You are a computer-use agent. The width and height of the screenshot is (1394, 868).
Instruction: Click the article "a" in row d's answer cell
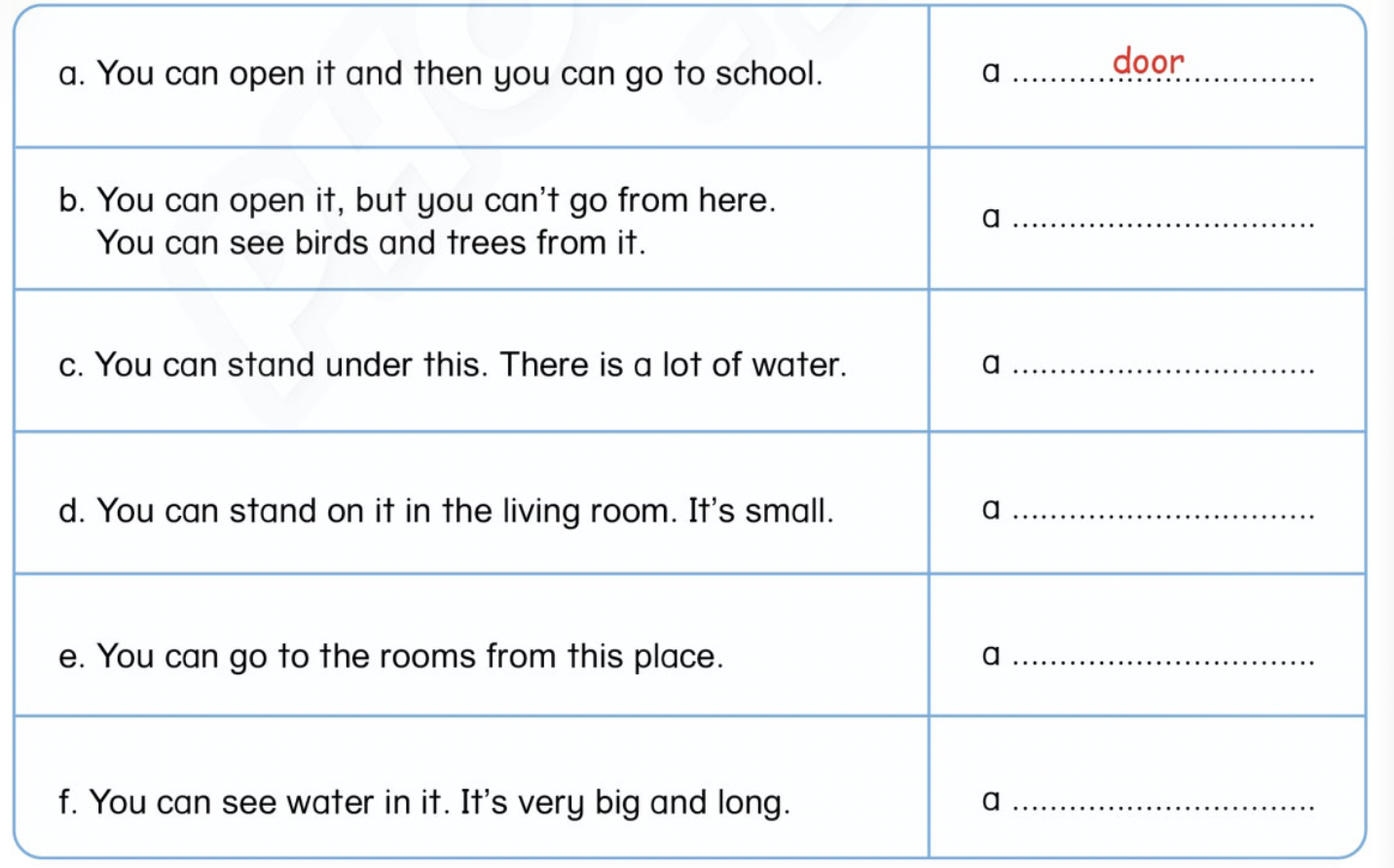tap(991, 509)
